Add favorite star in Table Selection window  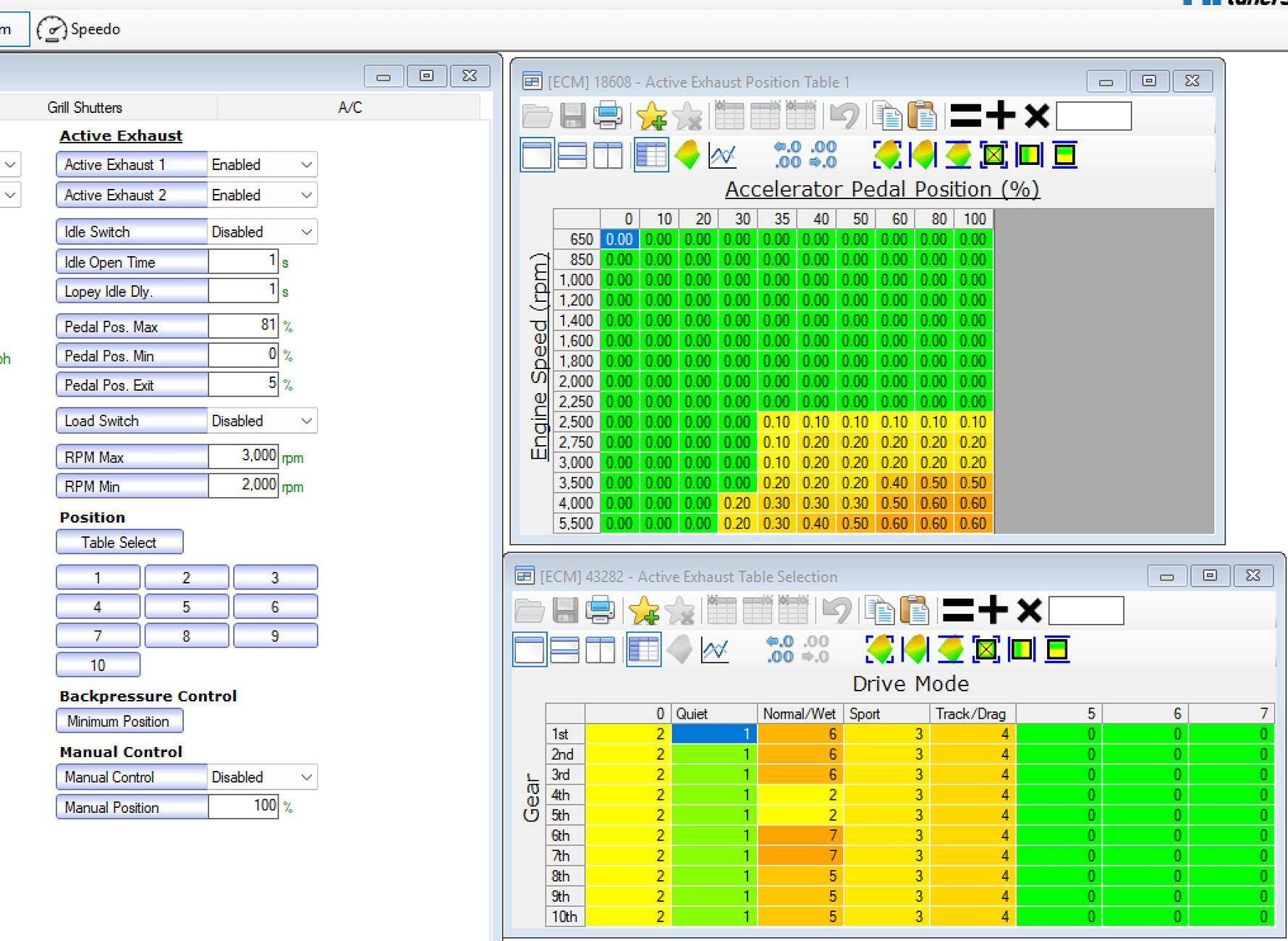(644, 611)
